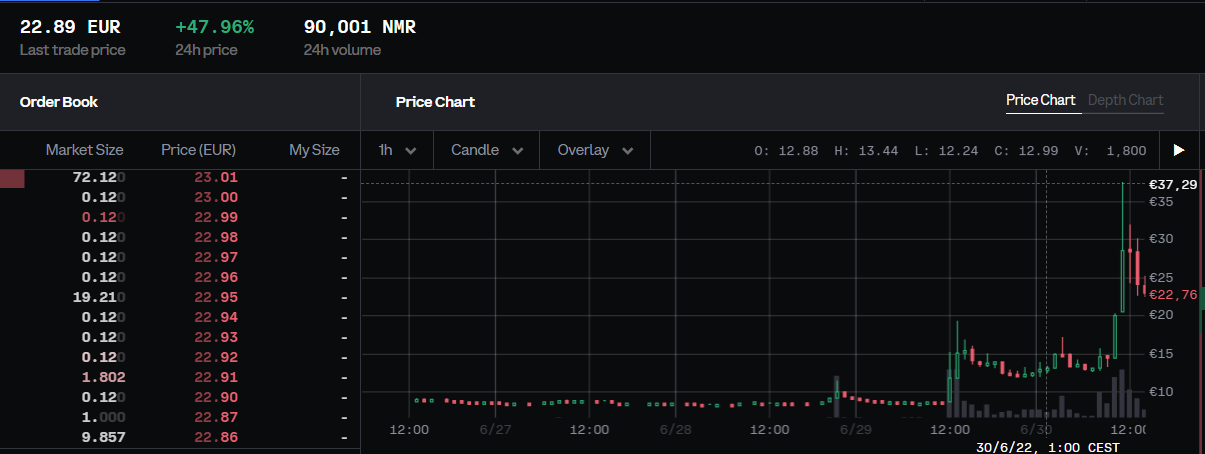Click the Market Size column header
This screenshot has height=454, width=1205.
pos(85,150)
